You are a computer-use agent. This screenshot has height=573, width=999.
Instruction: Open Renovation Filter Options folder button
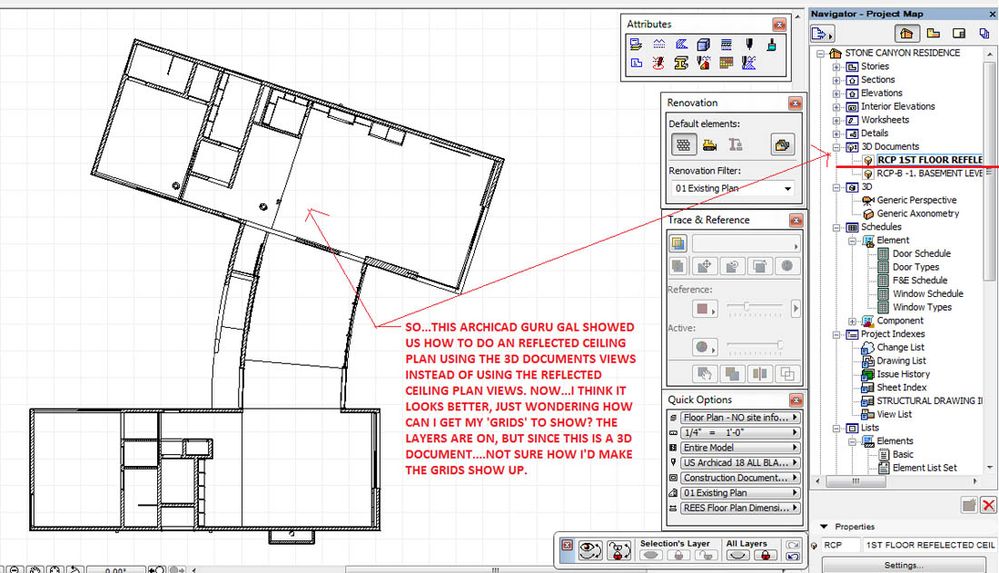pos(782,145)
